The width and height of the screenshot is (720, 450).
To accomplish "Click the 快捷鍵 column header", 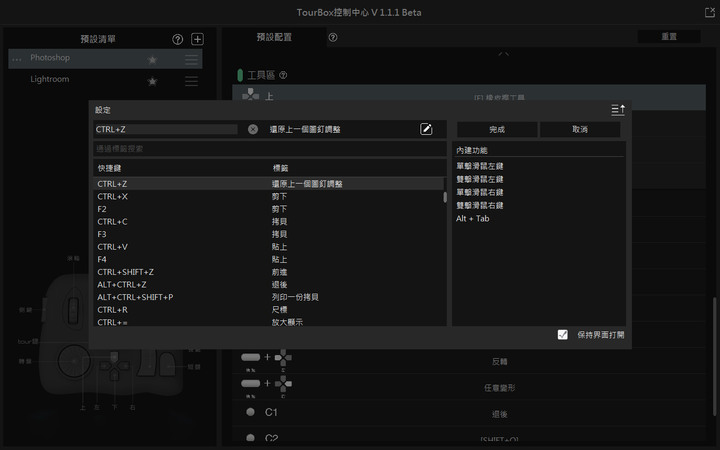I will 109,169.
